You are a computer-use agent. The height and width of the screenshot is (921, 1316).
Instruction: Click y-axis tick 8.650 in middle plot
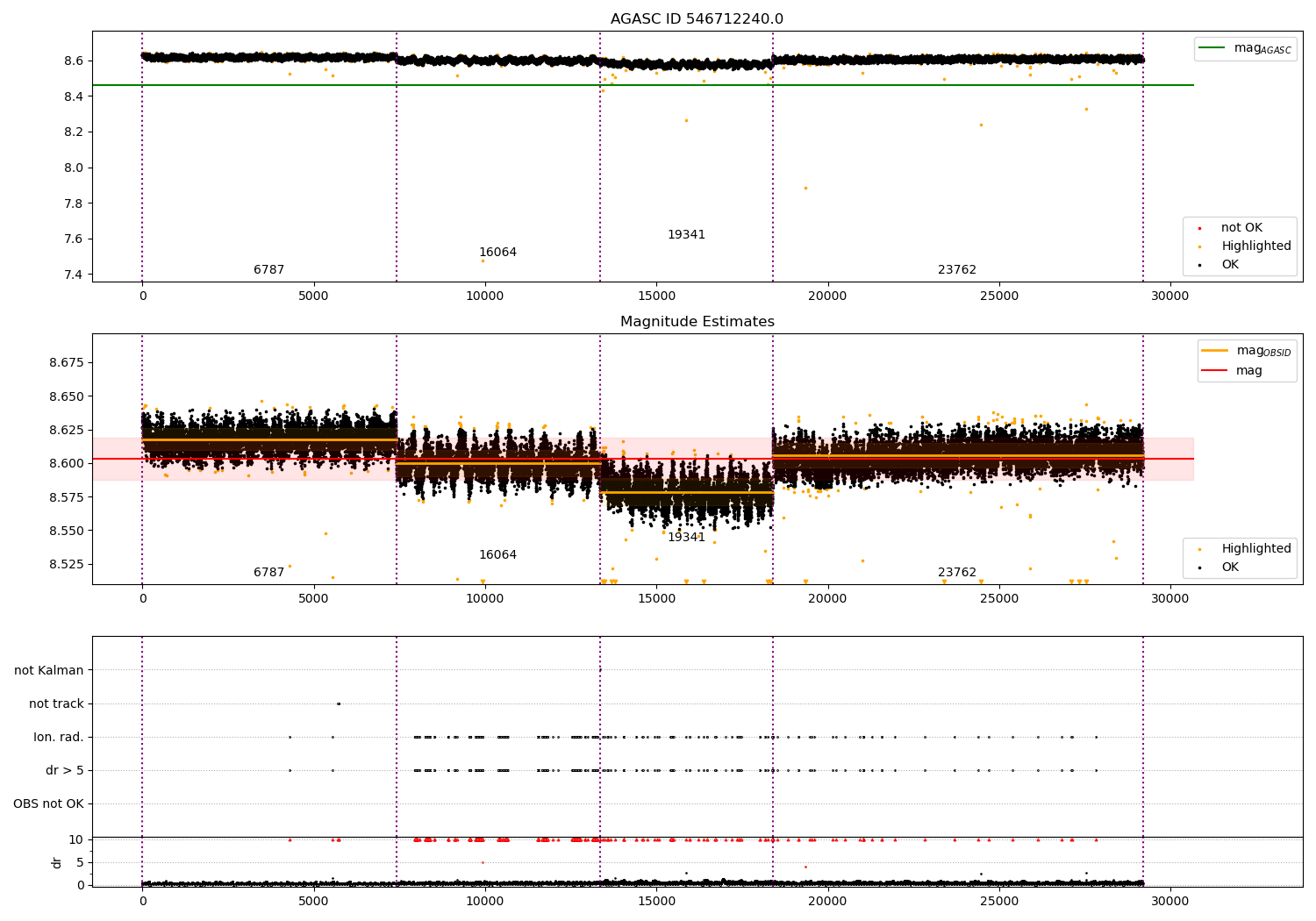pyautogui.click(x=67, y=396)
